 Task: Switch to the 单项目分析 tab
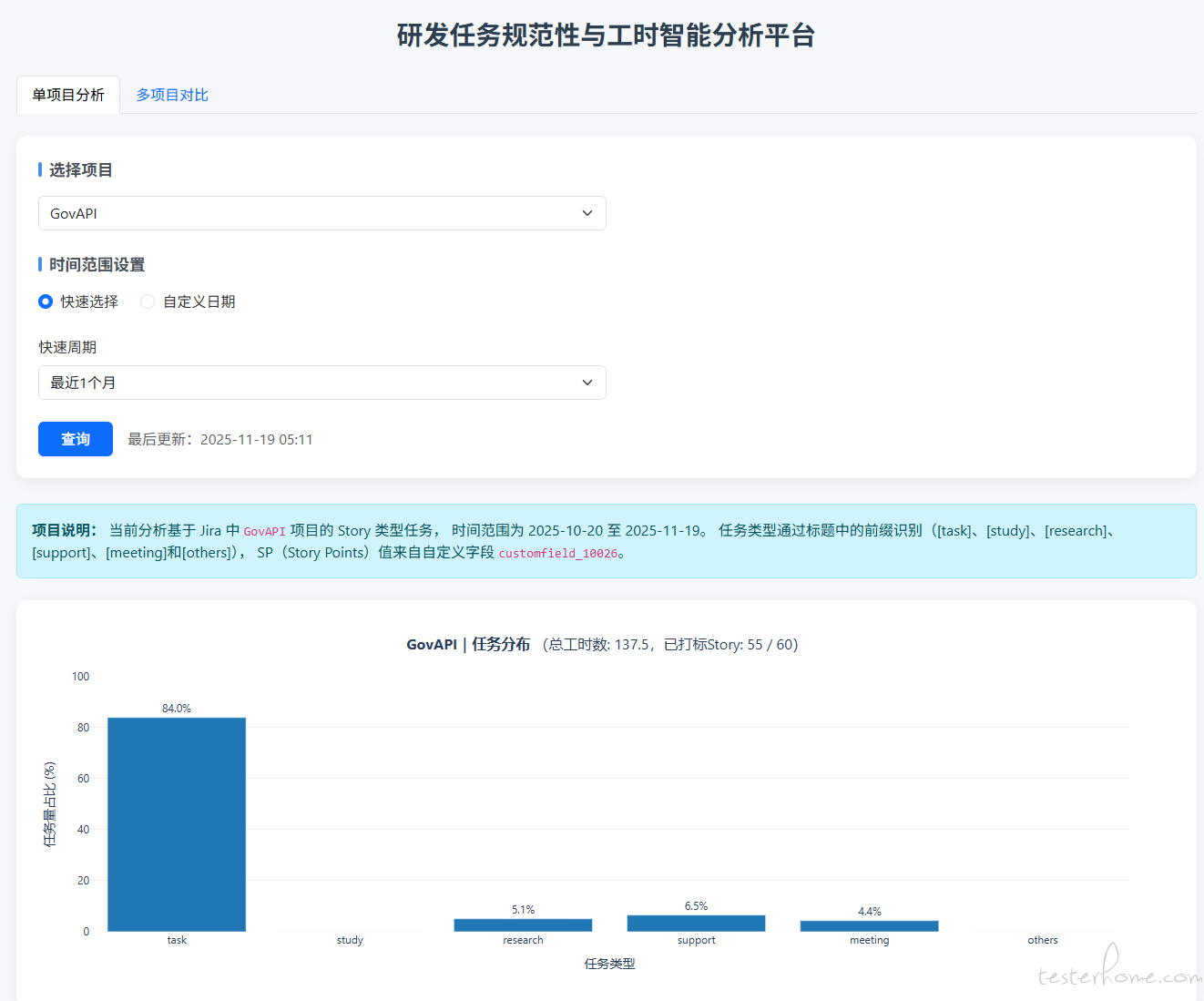click(68, 95)
